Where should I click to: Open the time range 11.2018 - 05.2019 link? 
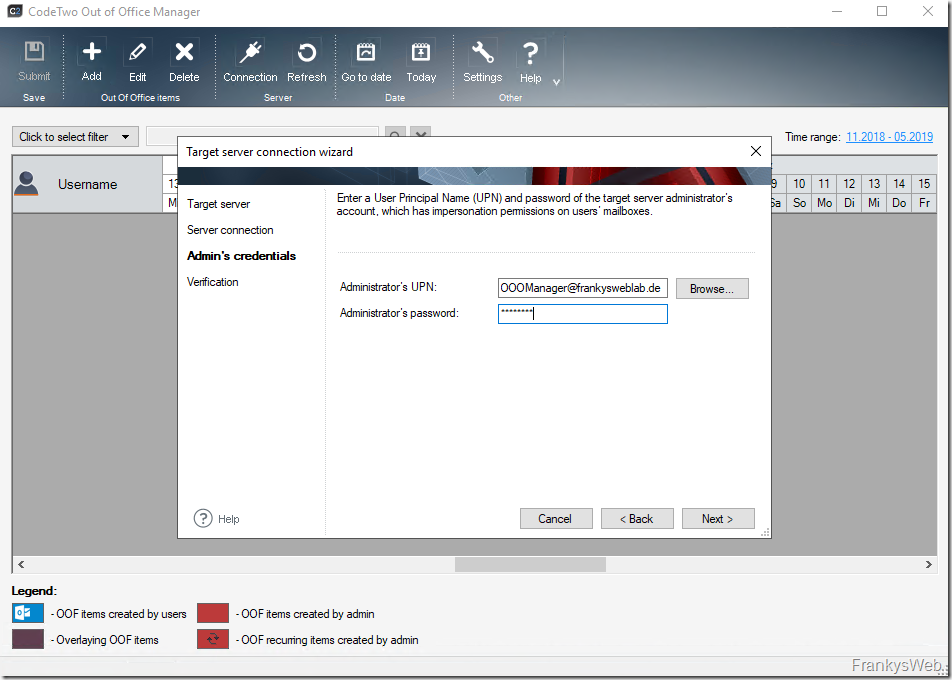click(x=889, y=137)
